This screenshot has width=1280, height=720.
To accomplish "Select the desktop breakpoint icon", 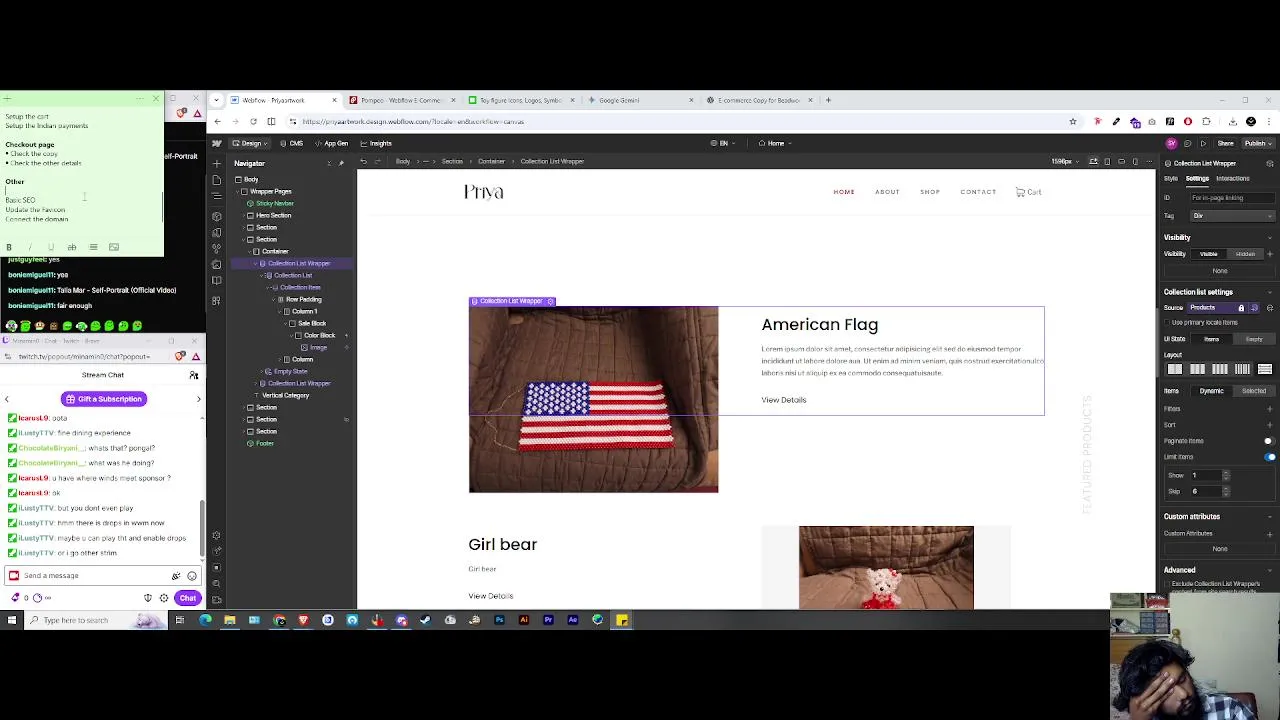I will pos(1093,161).
